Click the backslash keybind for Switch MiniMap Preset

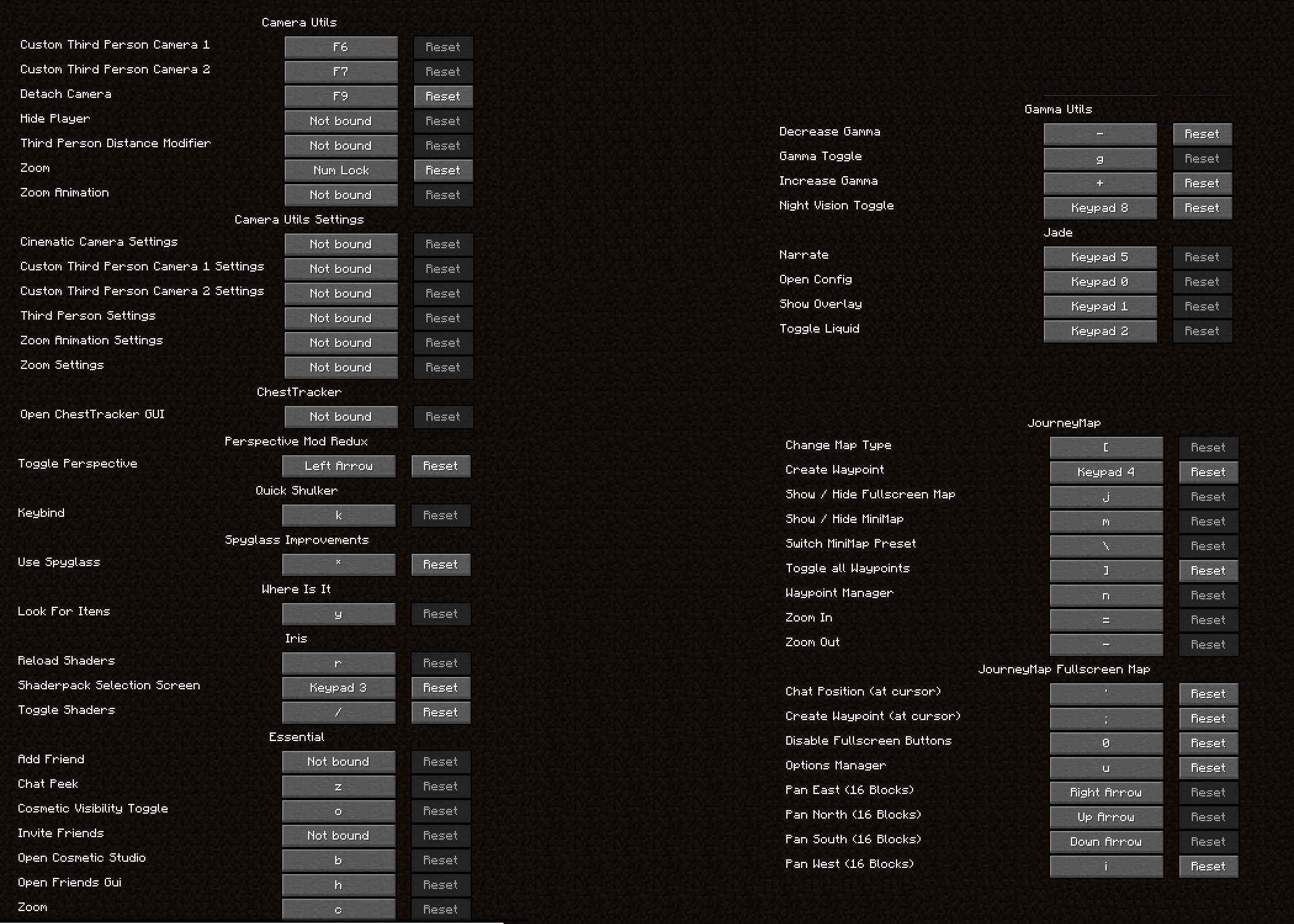tap(1106, 546)
